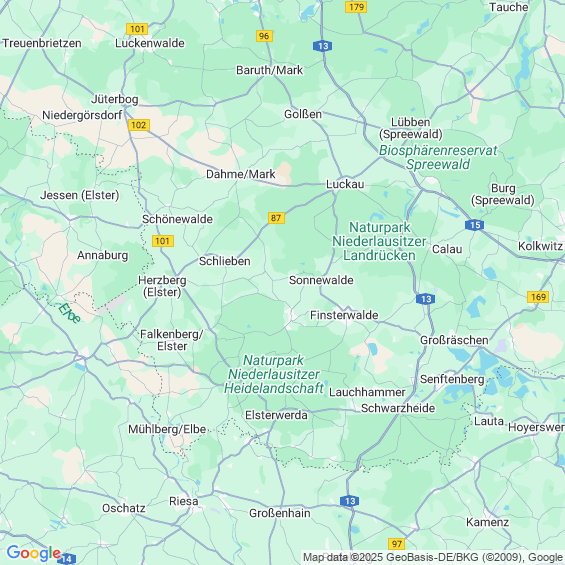565x565 pixels.
Task: Open the Map data copyright attribution
Action: pos(433,557)
